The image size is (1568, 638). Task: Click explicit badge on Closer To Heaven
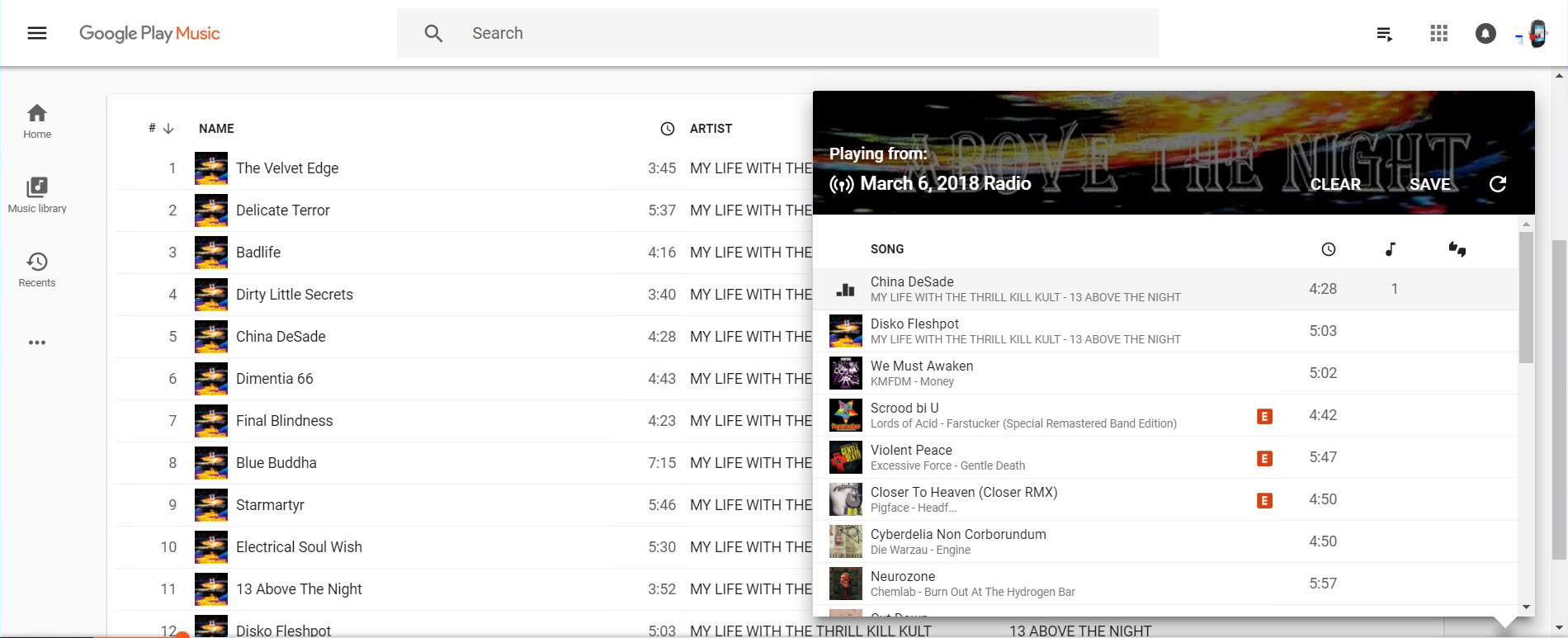pyautogui.click(x=1264, y=500)
